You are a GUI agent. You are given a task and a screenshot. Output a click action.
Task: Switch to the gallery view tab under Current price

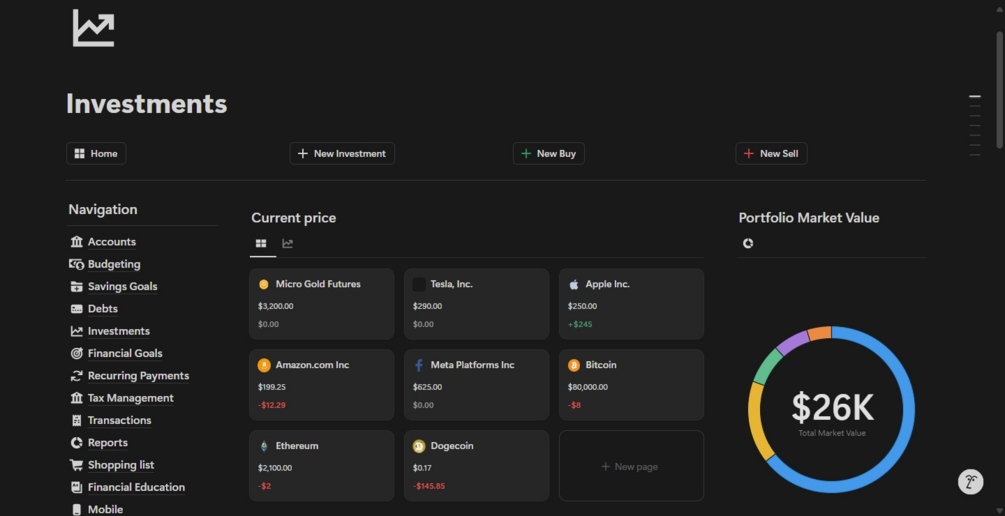[261, 244]
